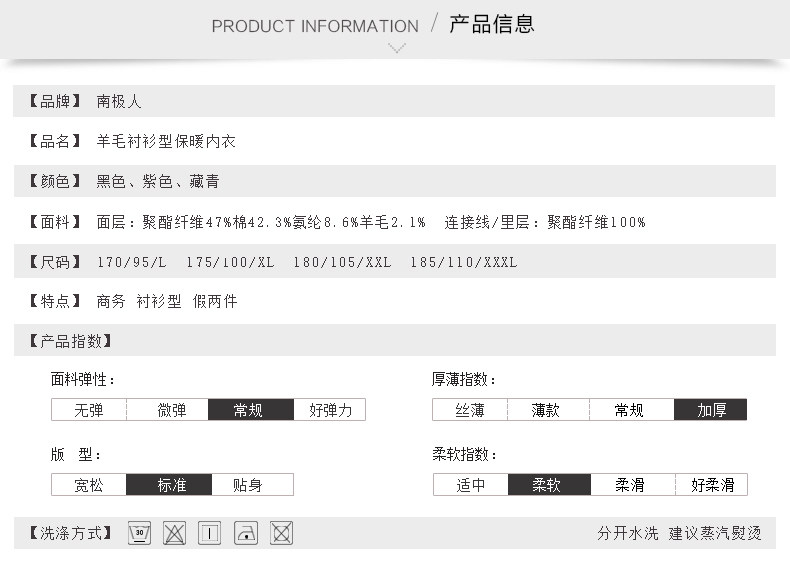Click the low-heat iron care icon
790x566 pixels.
click(246, 533)
